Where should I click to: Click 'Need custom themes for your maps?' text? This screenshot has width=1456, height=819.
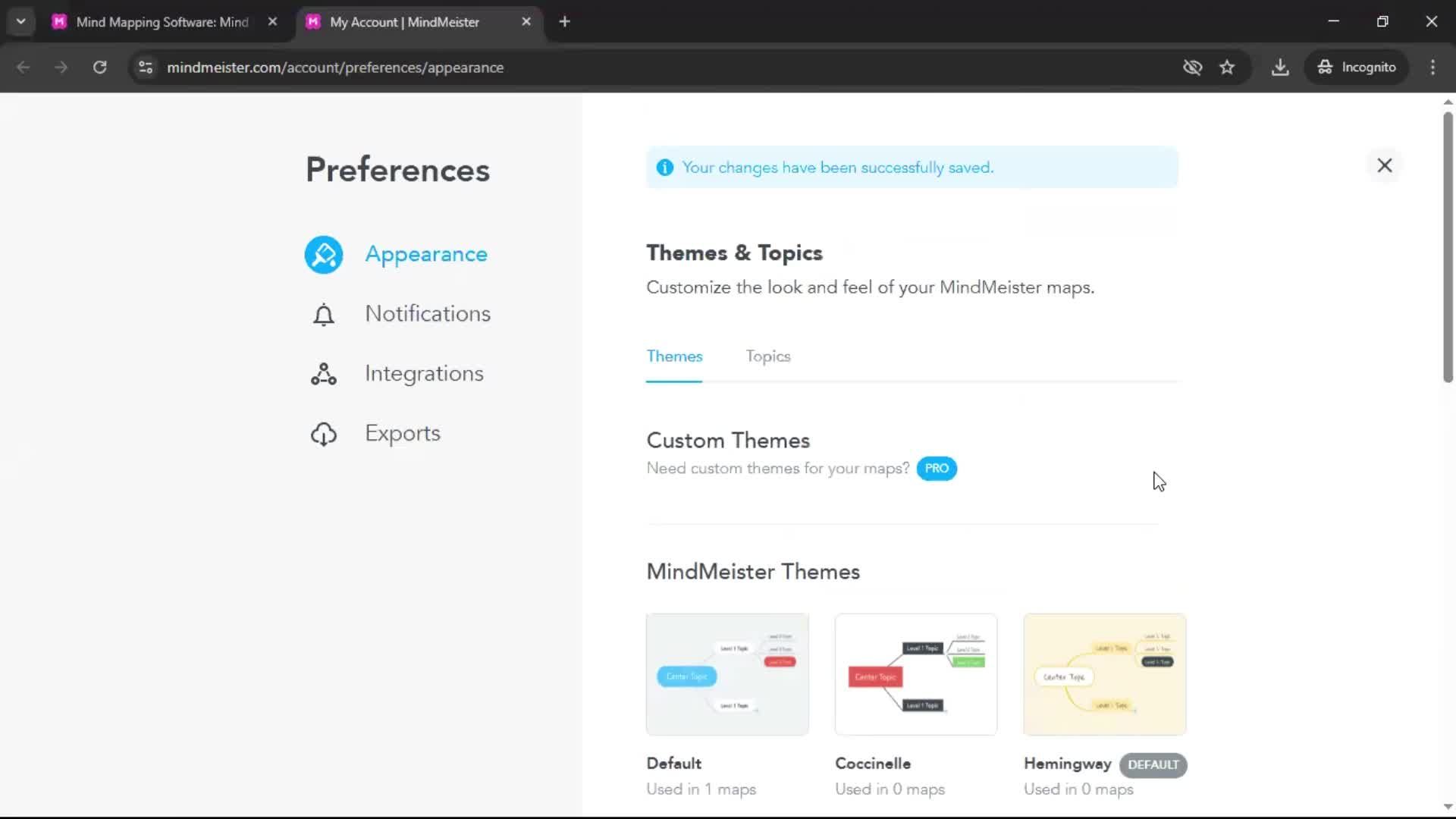[x=777, y=469]
